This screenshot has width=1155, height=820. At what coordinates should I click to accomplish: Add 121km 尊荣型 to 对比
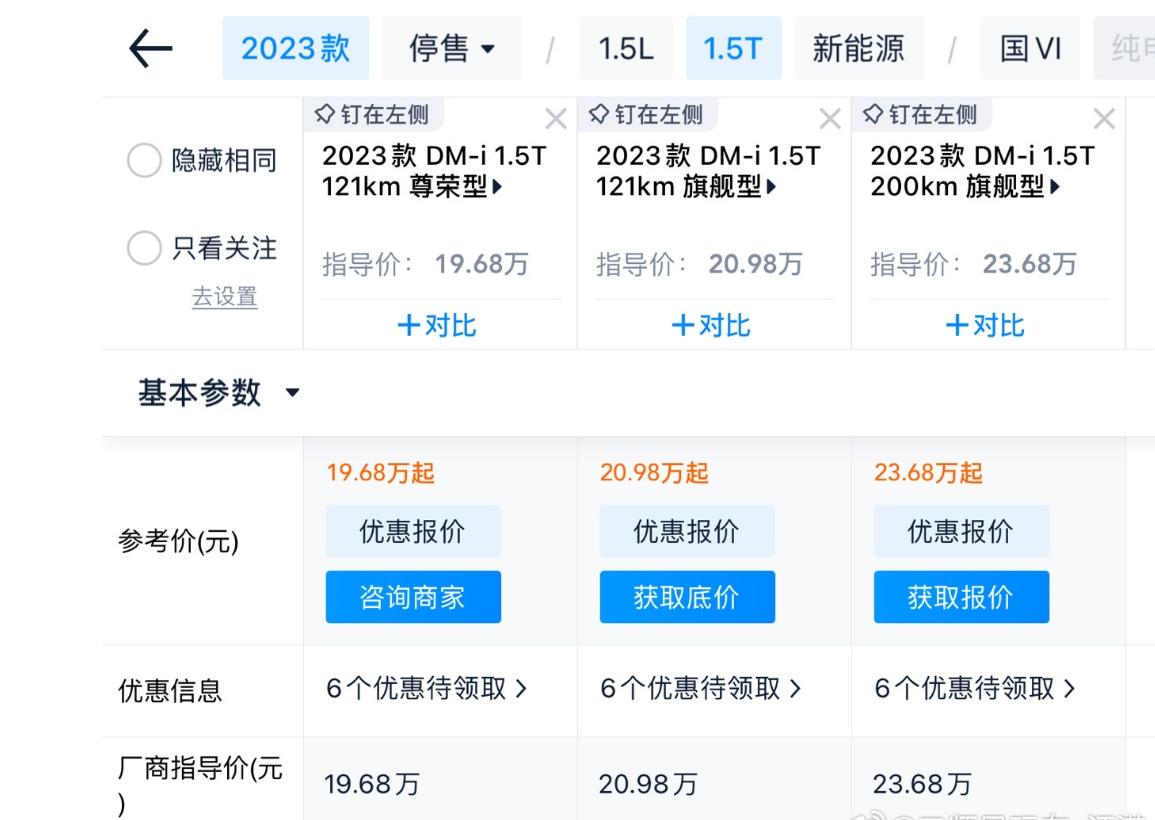pyautogui.click(x=437, y=325)
